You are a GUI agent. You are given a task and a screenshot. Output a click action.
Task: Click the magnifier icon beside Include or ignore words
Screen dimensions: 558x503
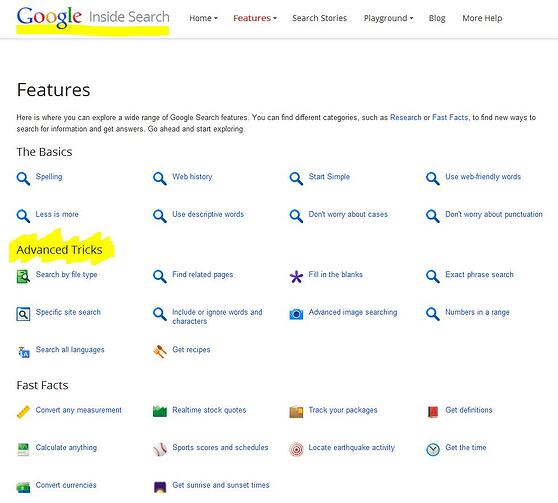click(x=159, y=314)
